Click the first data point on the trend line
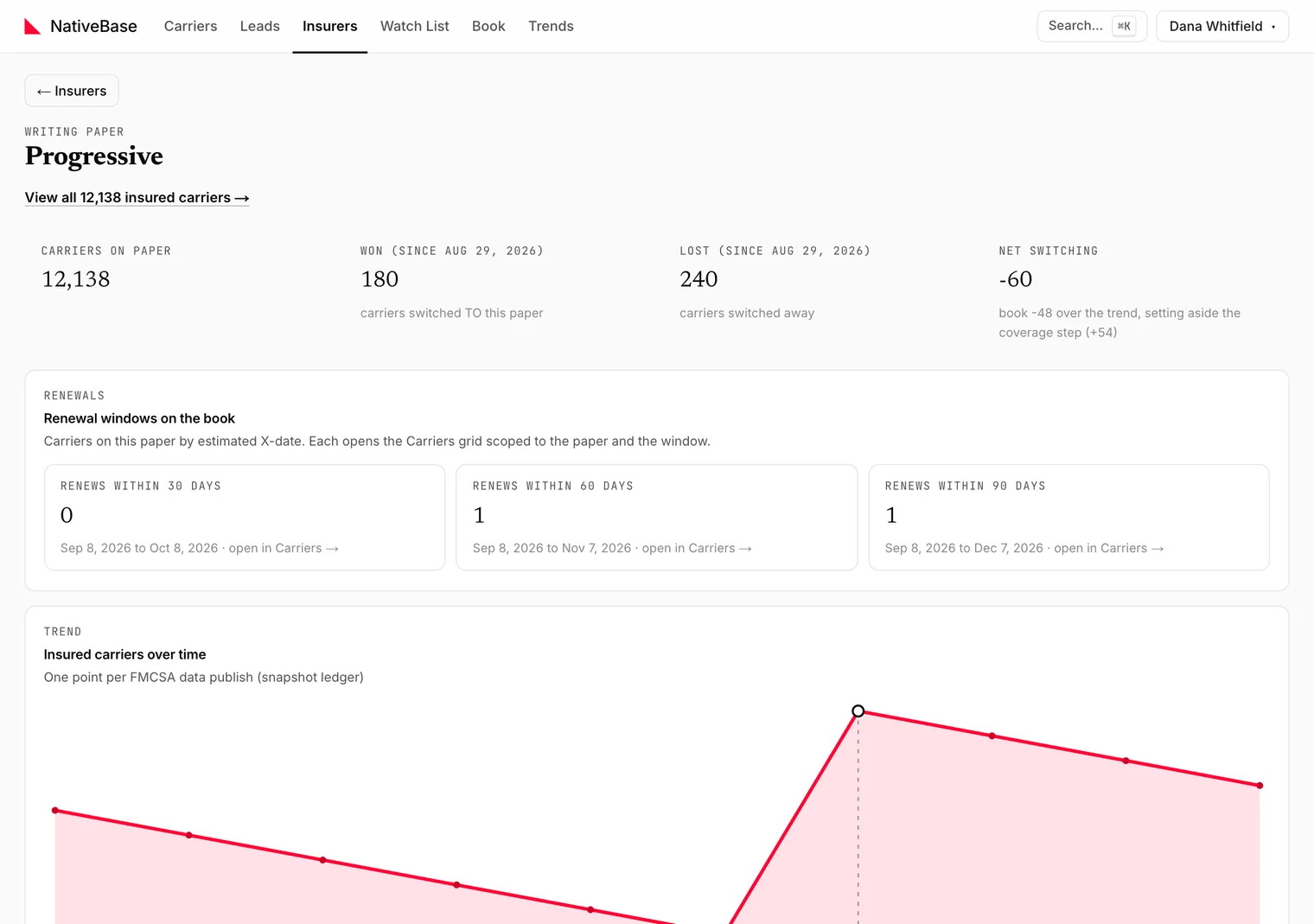 pyautogui.click(x=55, y=811)
